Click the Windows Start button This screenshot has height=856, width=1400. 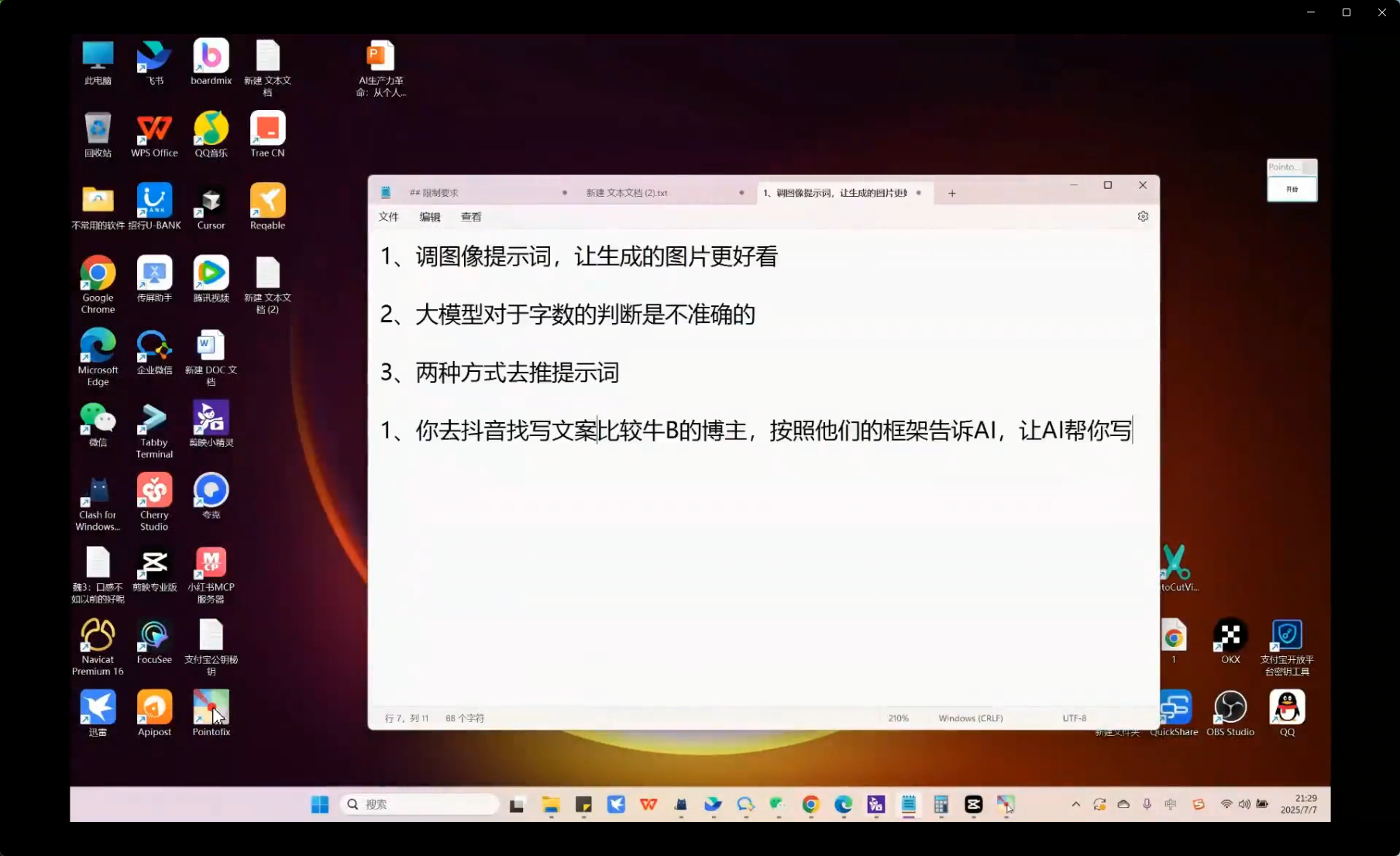[319, 804]
